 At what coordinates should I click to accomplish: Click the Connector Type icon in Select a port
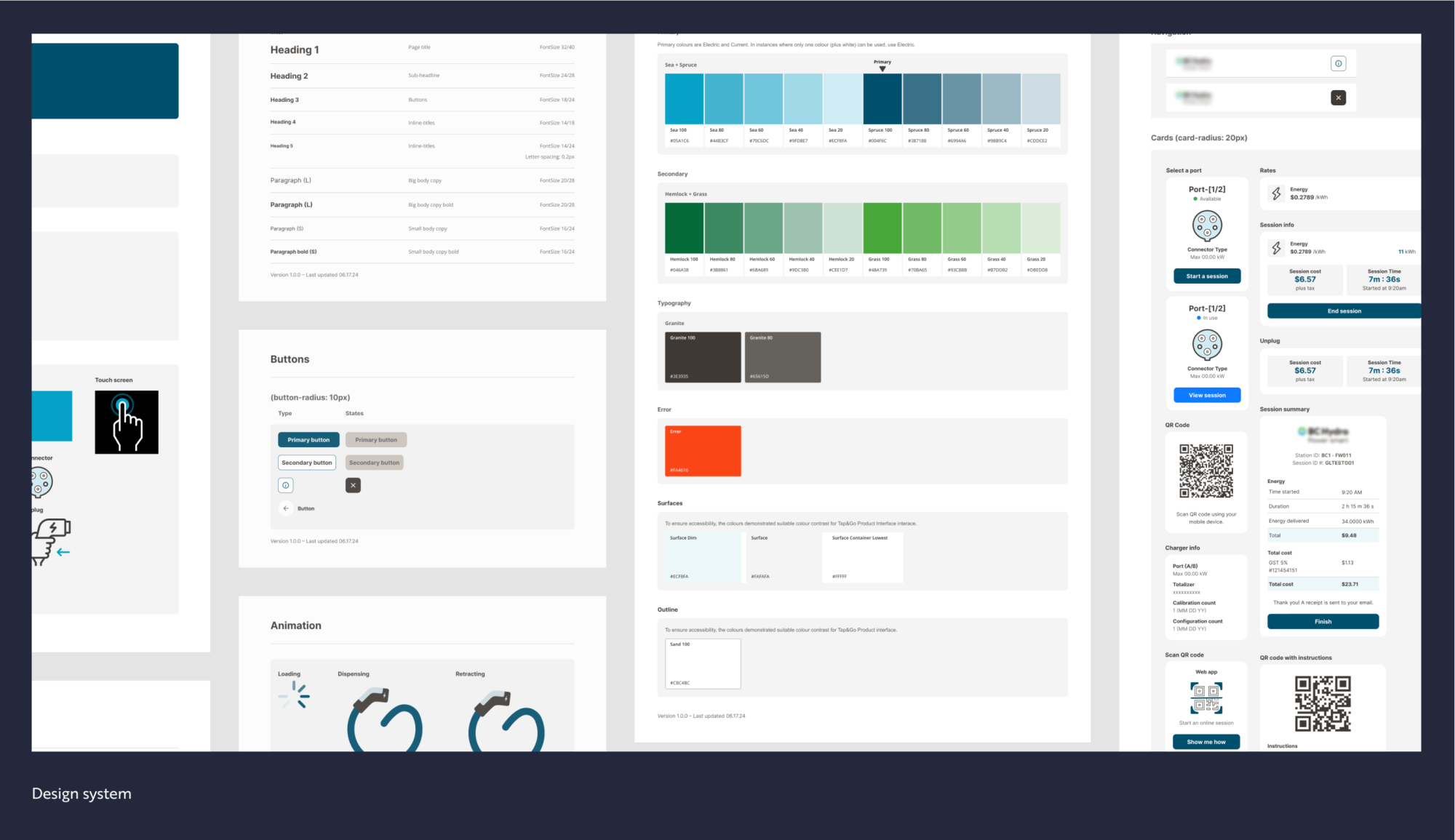1207,226
